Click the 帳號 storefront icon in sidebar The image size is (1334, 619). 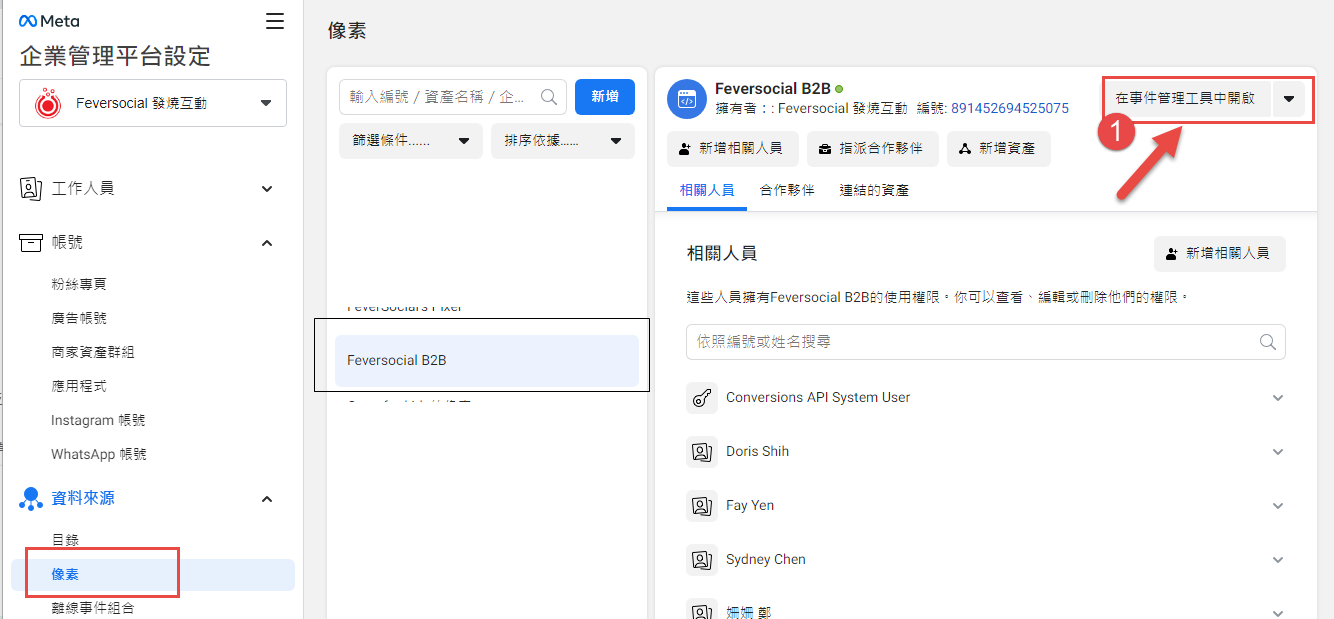(28, 242)
